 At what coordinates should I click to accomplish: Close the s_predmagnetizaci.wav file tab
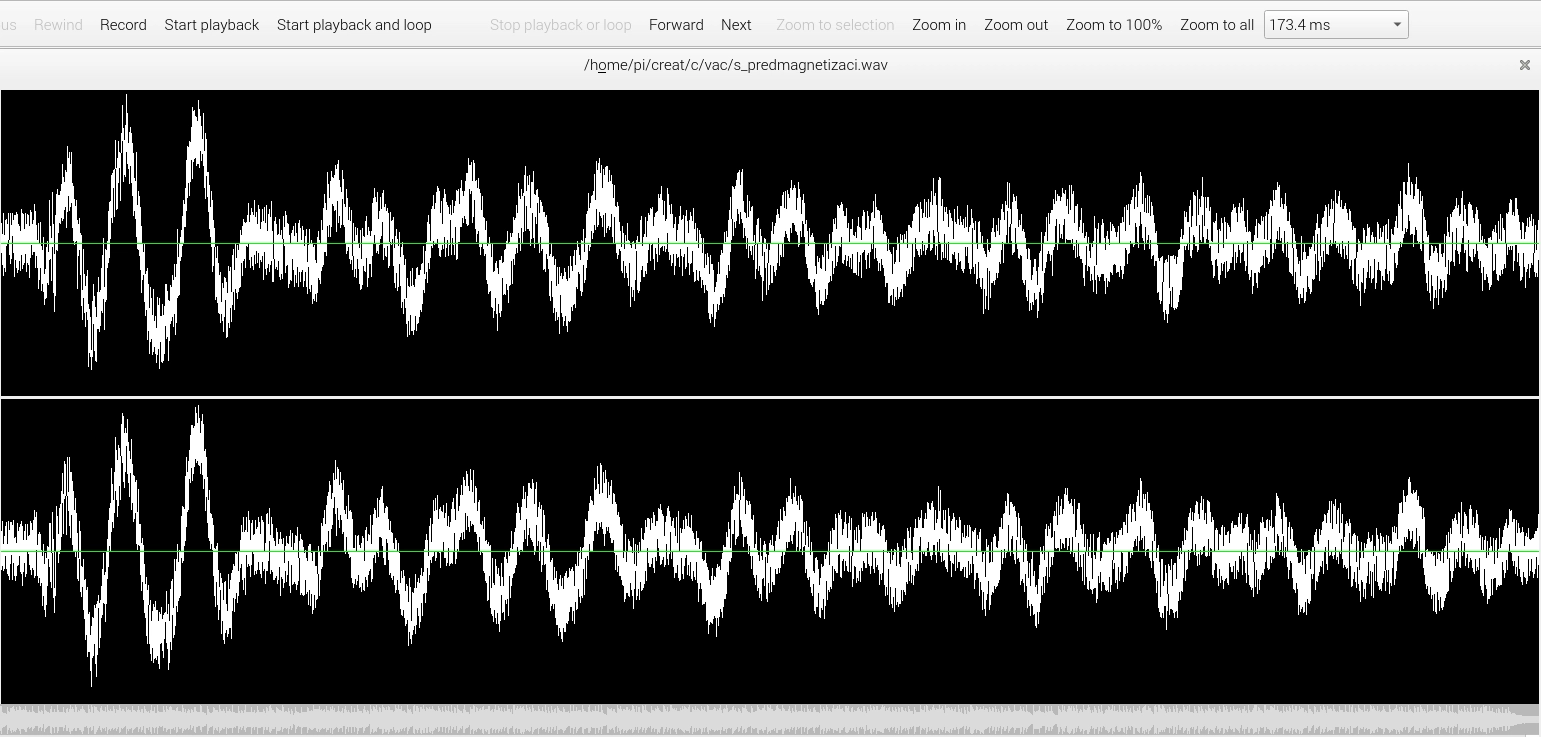point(1525,65)
